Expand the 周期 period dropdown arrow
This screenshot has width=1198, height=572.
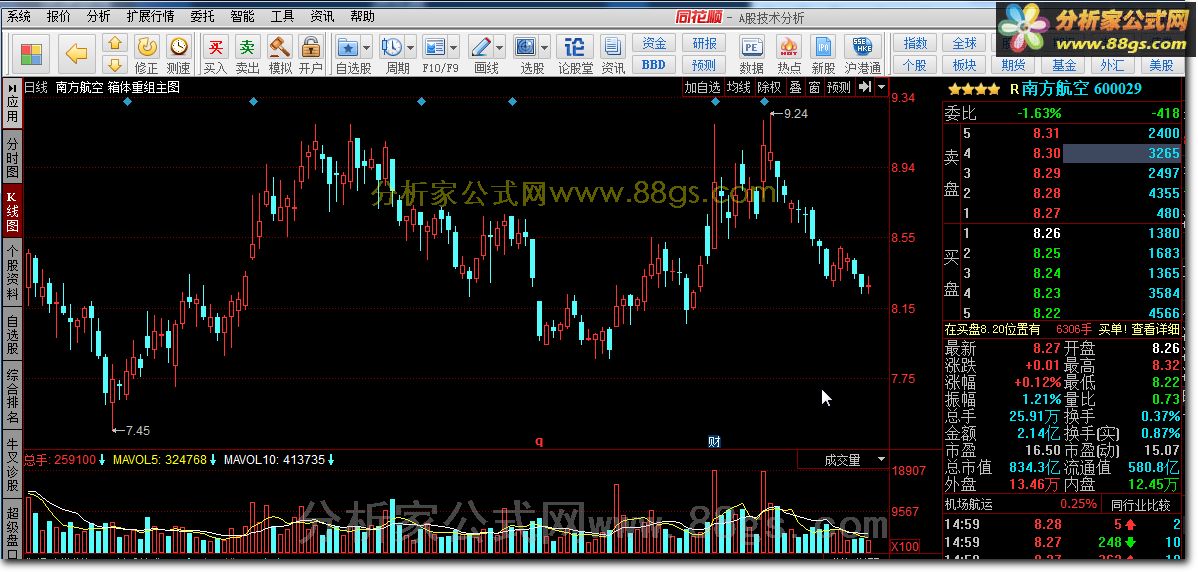(410, 48)
